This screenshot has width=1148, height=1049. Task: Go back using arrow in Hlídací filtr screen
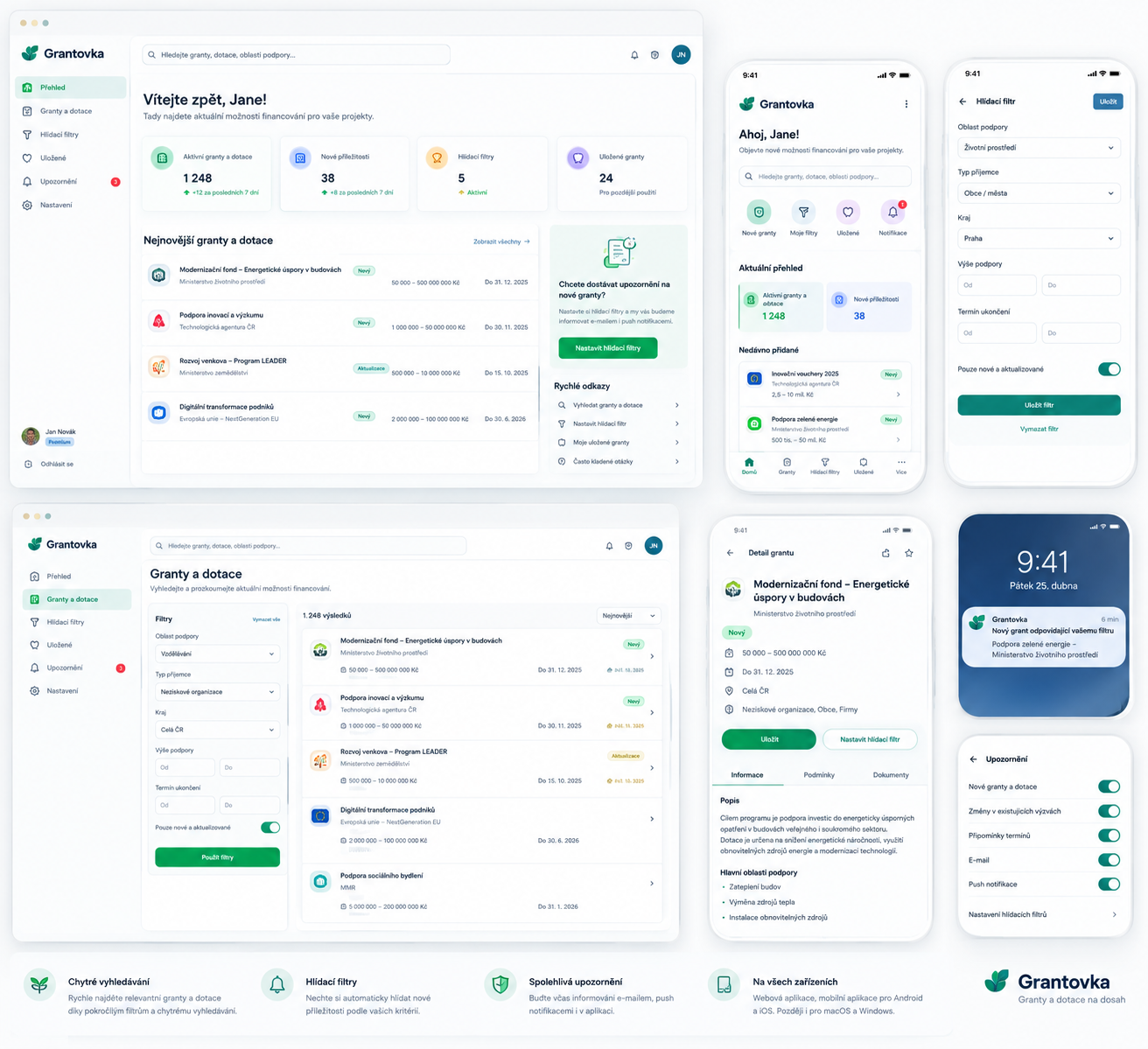962,101
